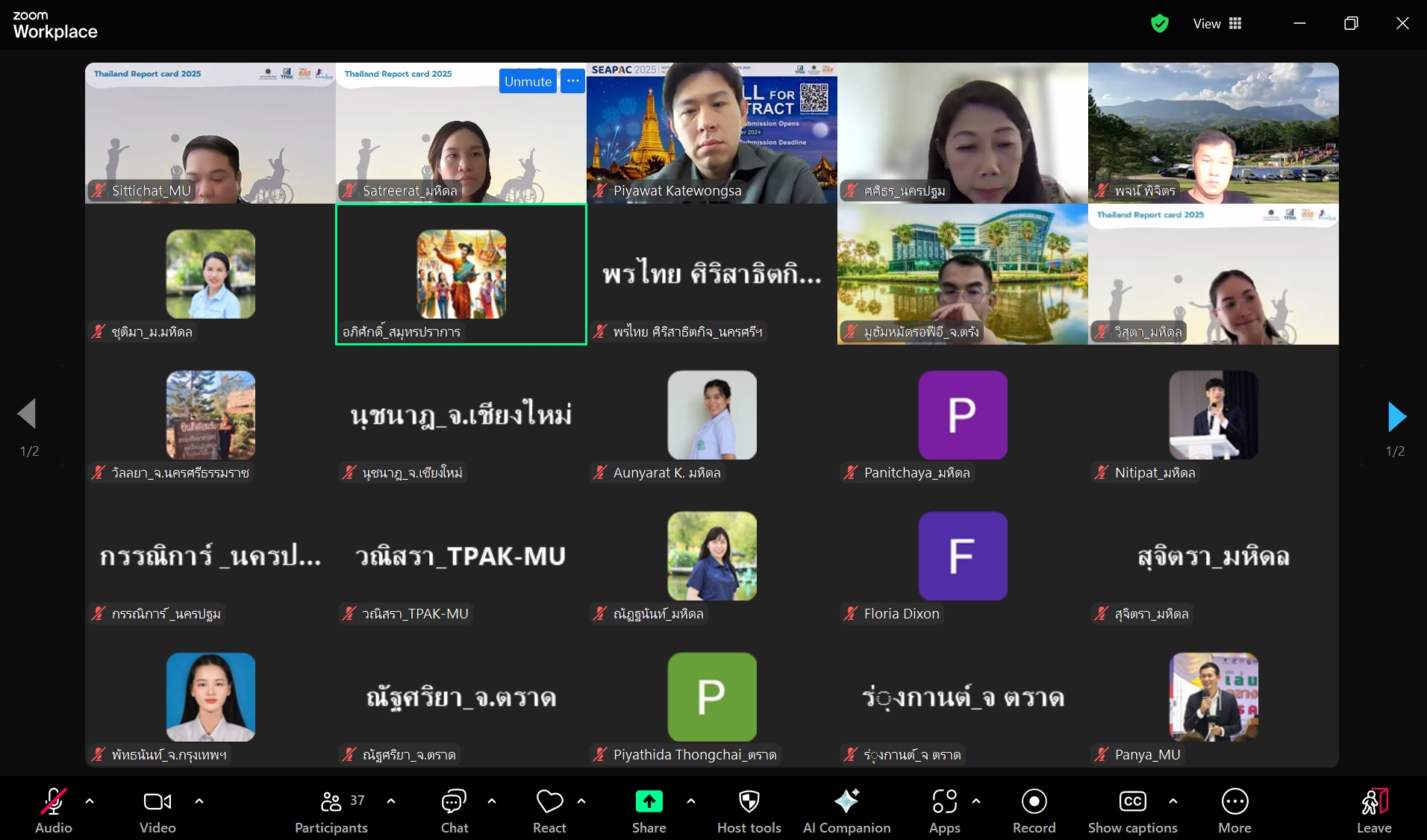Launch AI Companion
Image resolution: width=1427 pixels, height=840 pixels.
[846, 811]
